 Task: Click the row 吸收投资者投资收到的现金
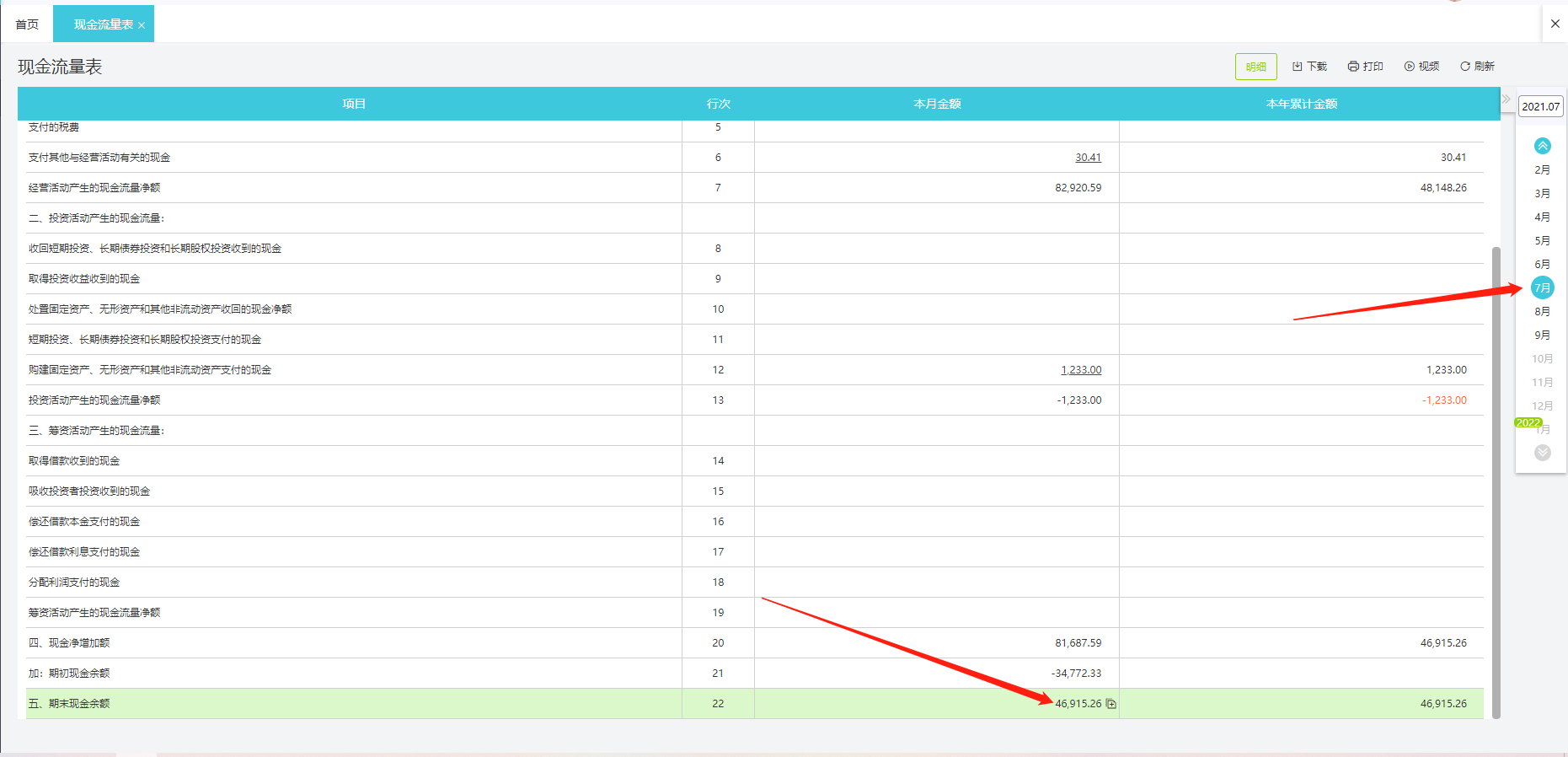tap(755, 491)
